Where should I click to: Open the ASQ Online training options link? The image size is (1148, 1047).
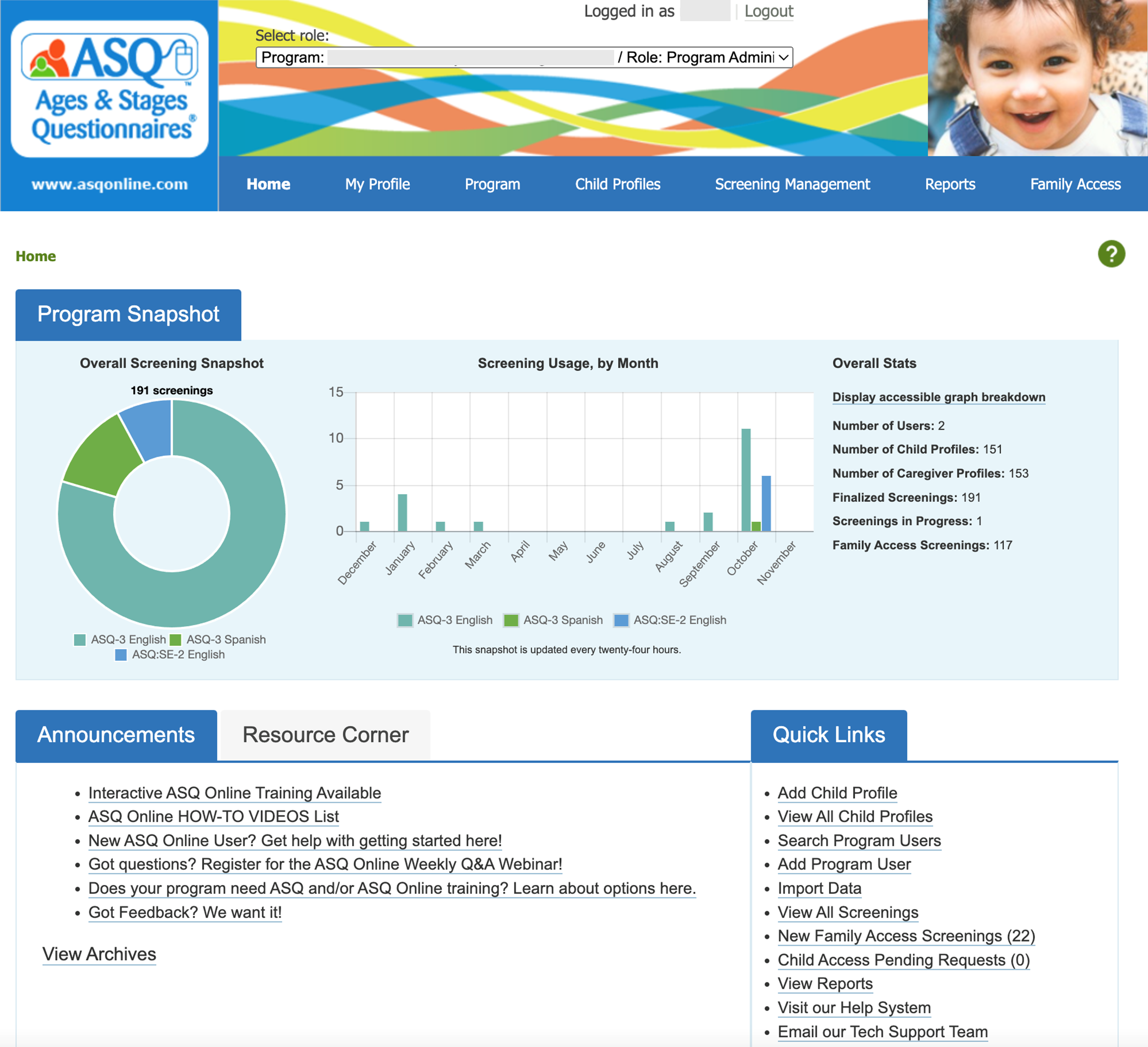click(392, 889)
